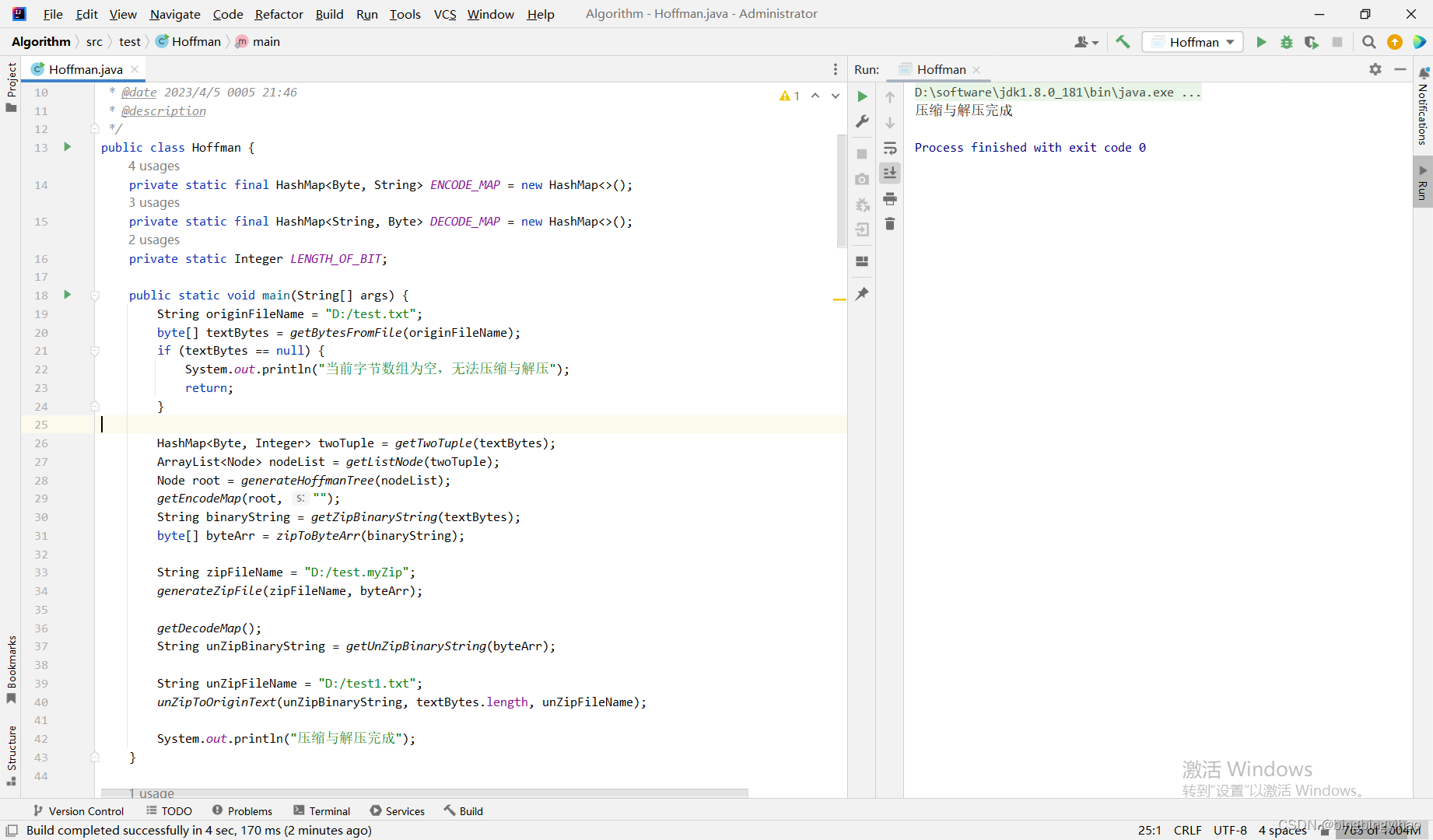Click the main method breadcrumb

click(258, 41)
